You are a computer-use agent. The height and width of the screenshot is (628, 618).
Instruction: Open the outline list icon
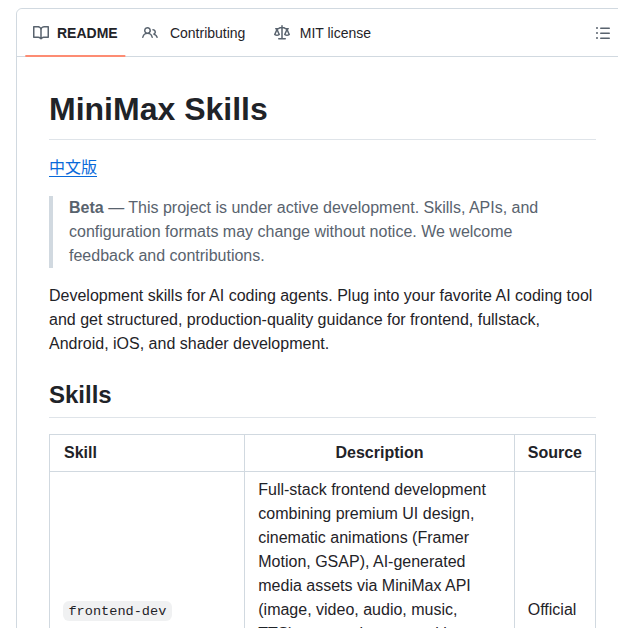(x=602, y=33)
